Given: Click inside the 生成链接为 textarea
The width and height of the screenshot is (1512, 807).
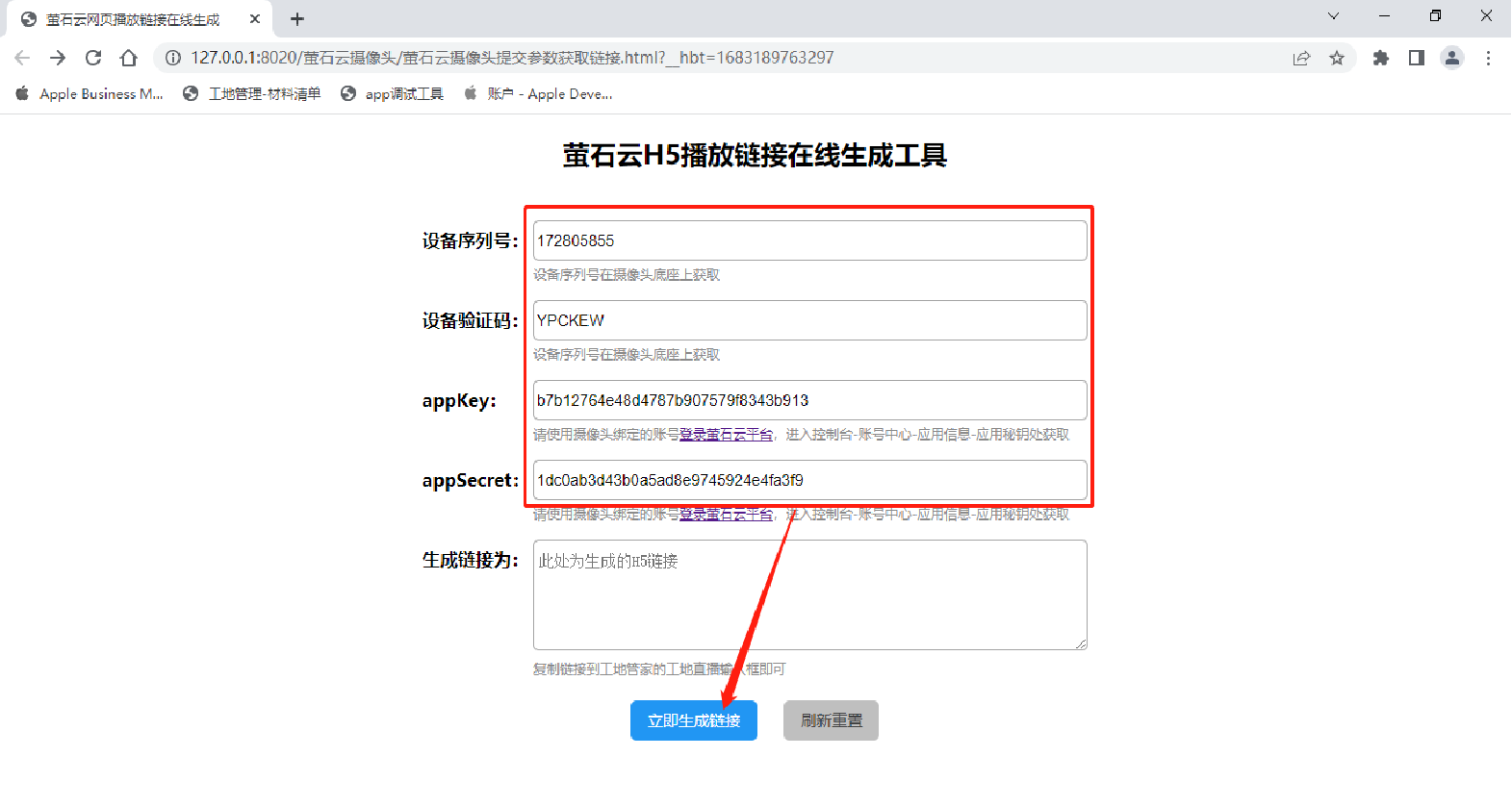Looking at the screenshot, I should (809, 594).
